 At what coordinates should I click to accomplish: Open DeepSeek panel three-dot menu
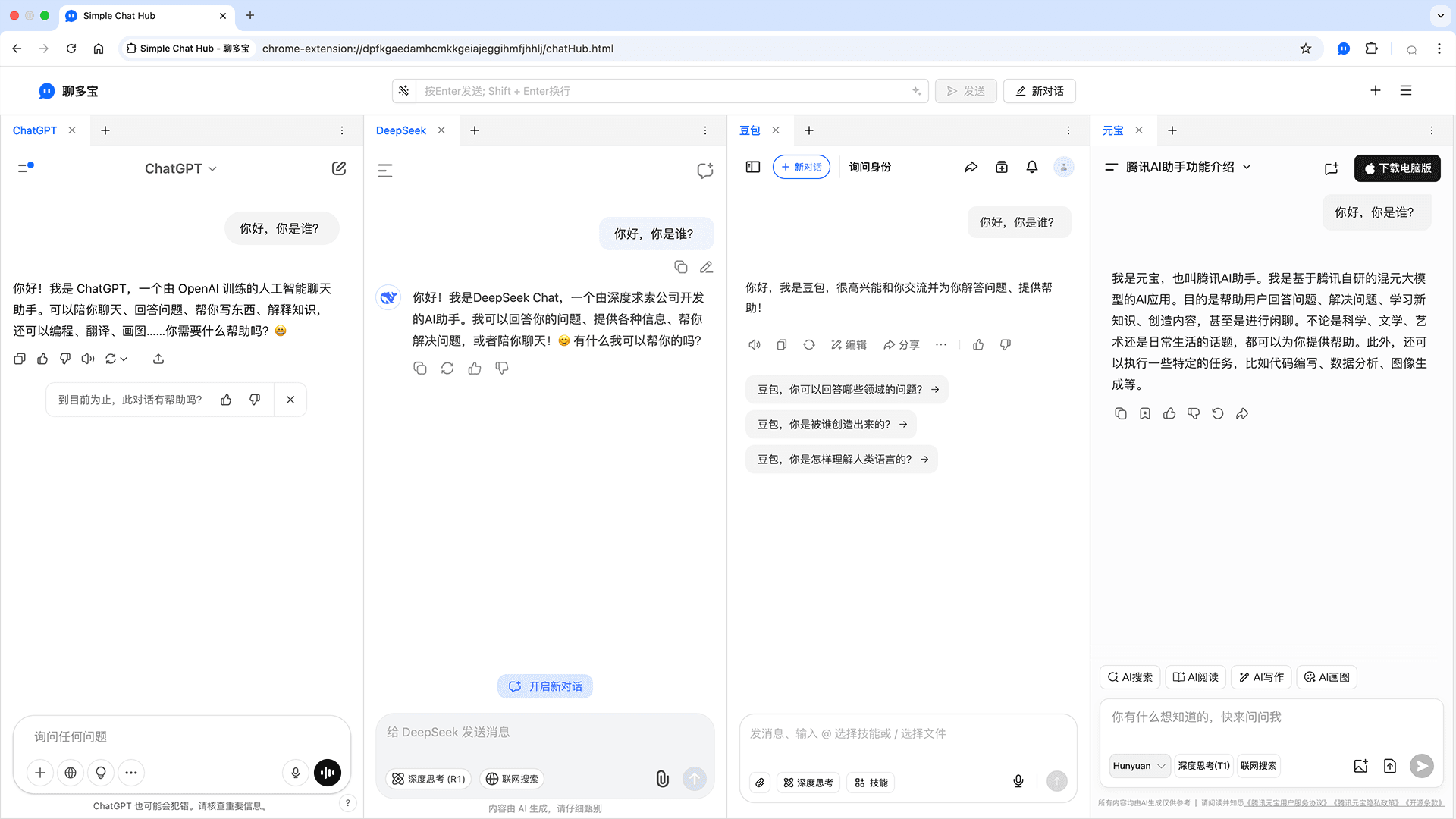(x=705, y=130)
